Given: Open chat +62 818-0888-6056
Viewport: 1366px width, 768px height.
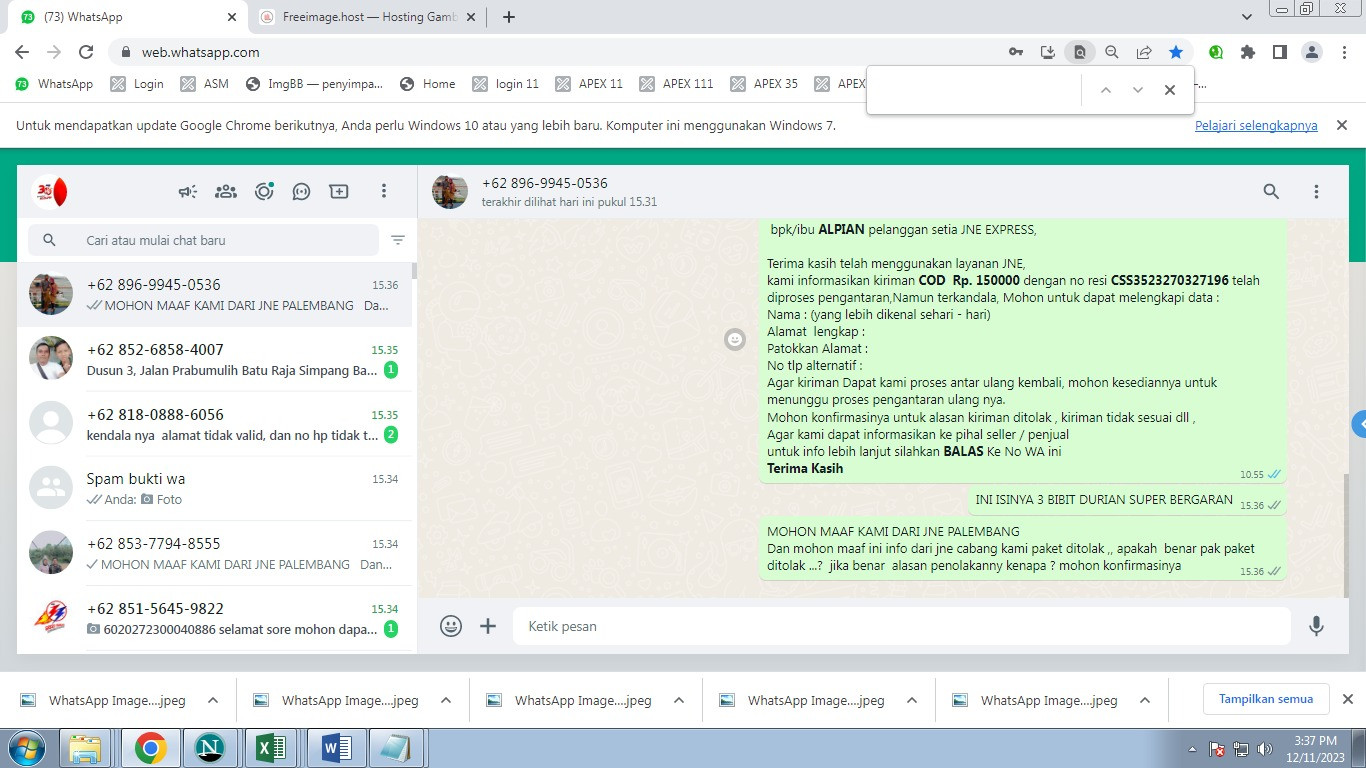Looking at the screenshot, I should click(215, 424).
